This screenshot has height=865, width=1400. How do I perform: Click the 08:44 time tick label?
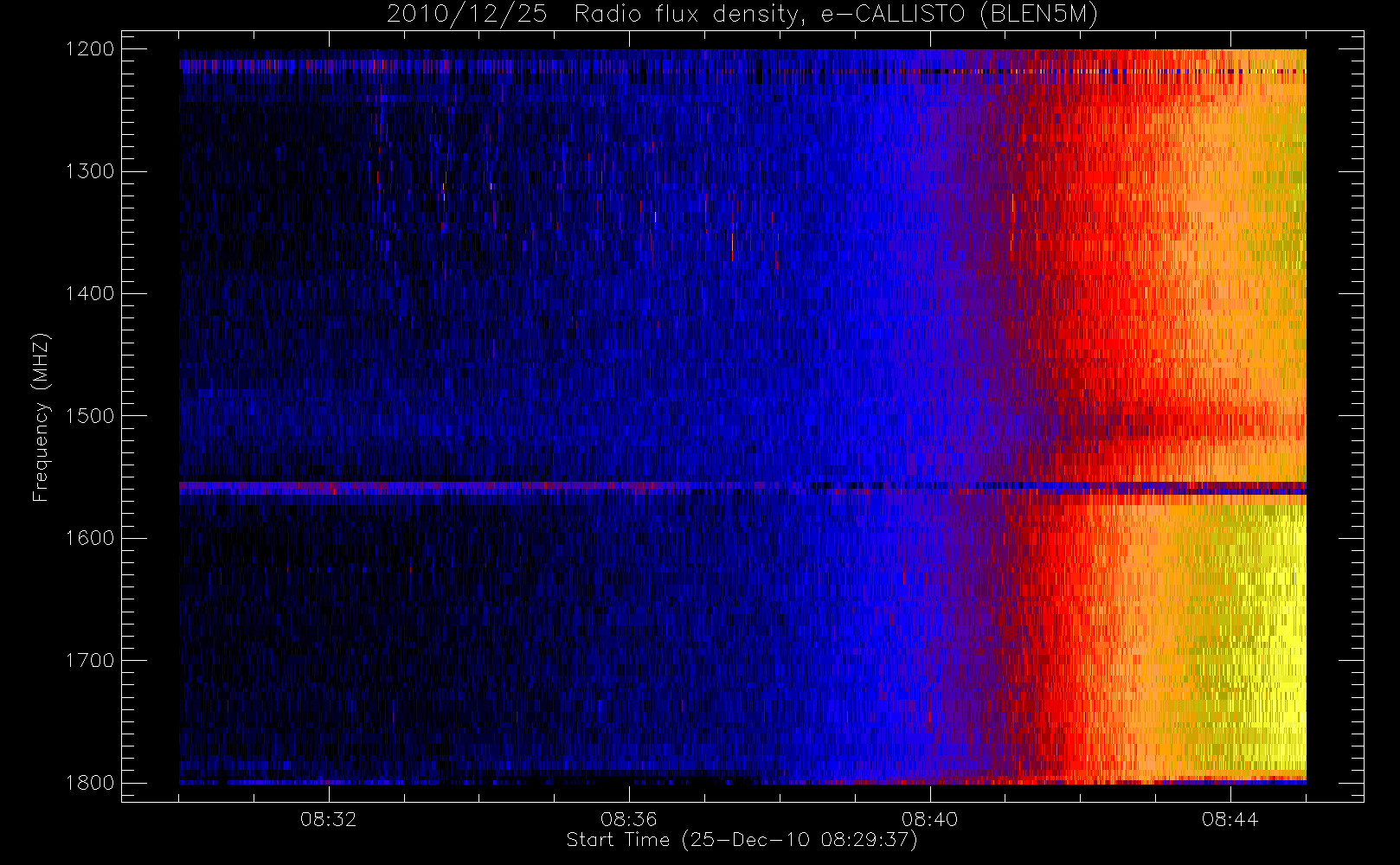(1230, 819)
